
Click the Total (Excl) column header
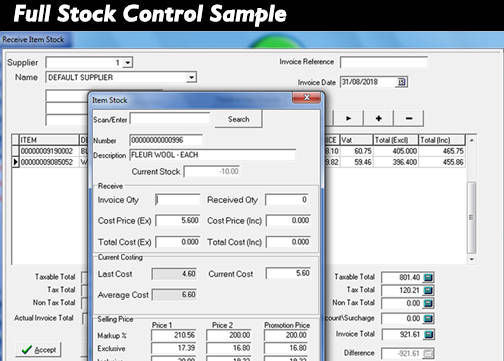396,140
